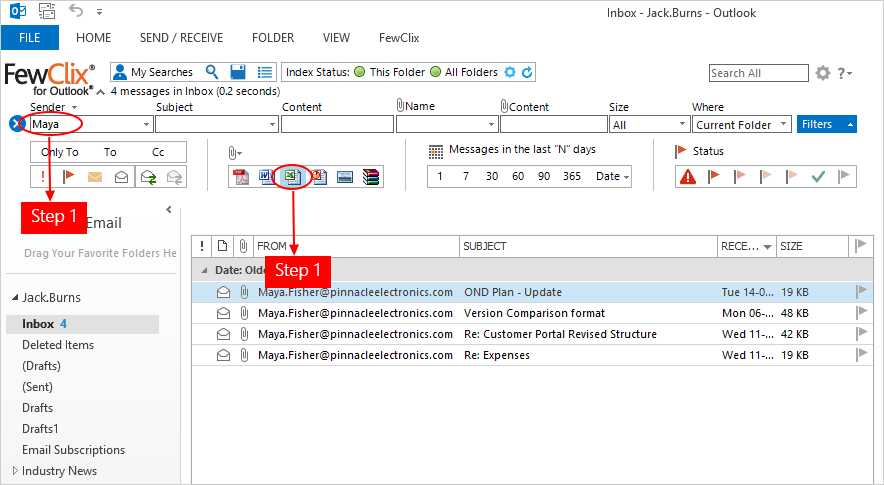Open FewClix settings gray gear icon
The height and width of the screenshot is (485, 884).
pyautogui.click(x=823, y=73)
